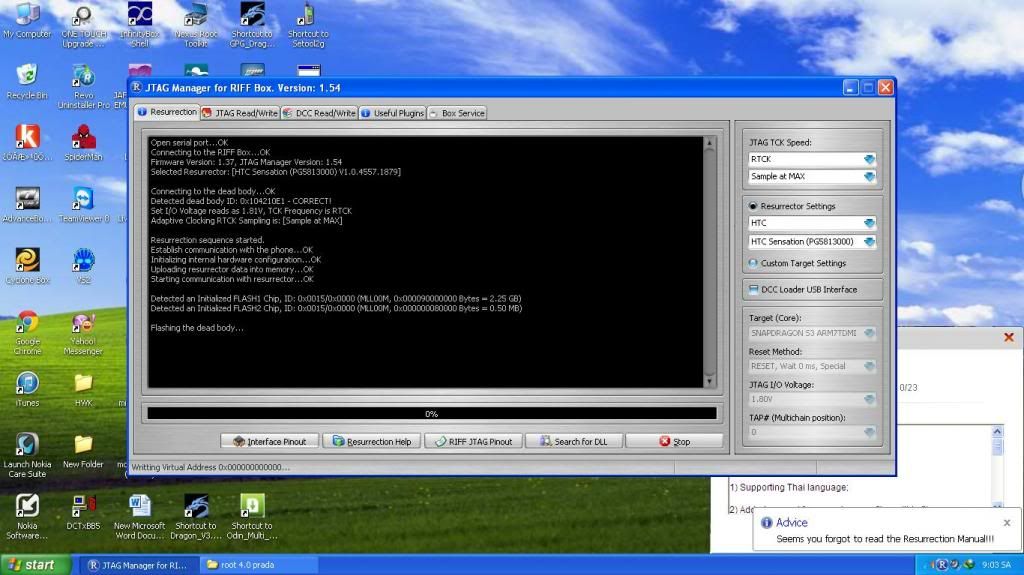Close the Advice notification balloon
The width and height of the screenshot is (1024, 575).
[1006, 523]
